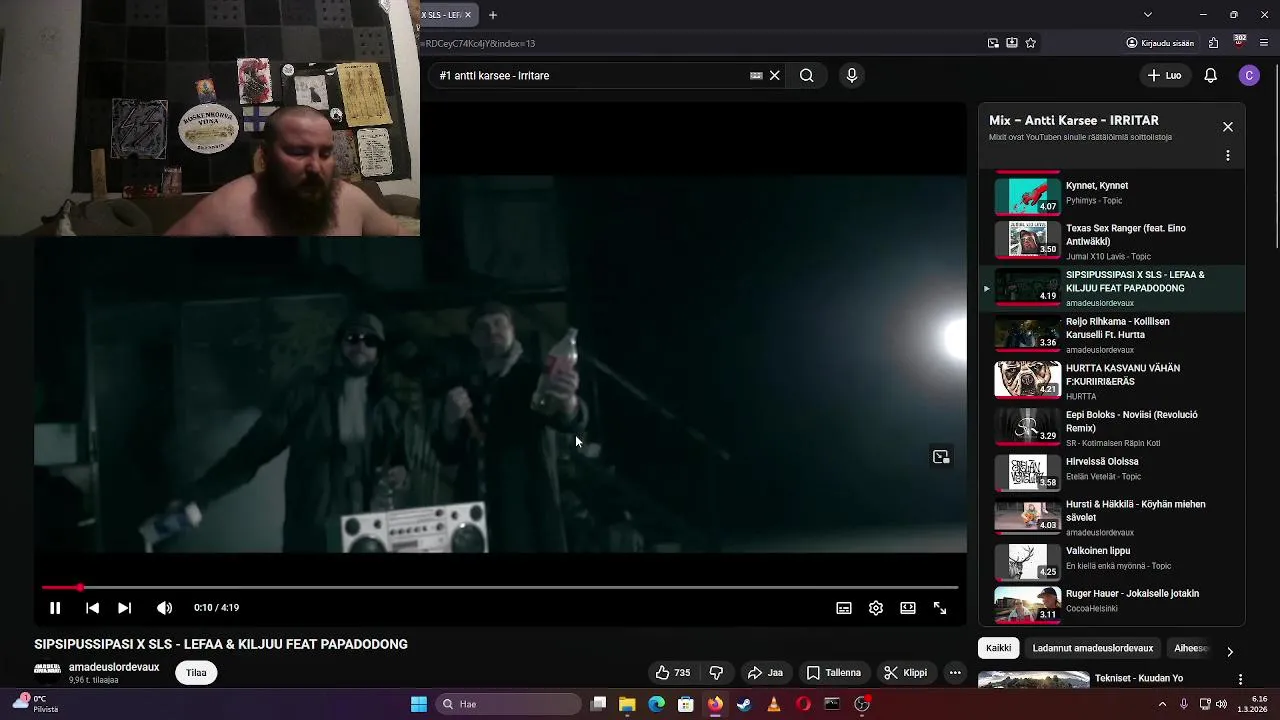Open the browser extensions puzzle icon

pos(1214,43)
